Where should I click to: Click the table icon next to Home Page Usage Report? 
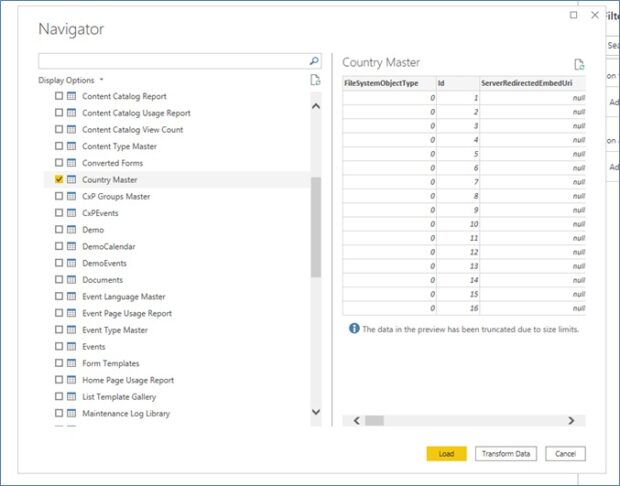[x=72, y=380]
